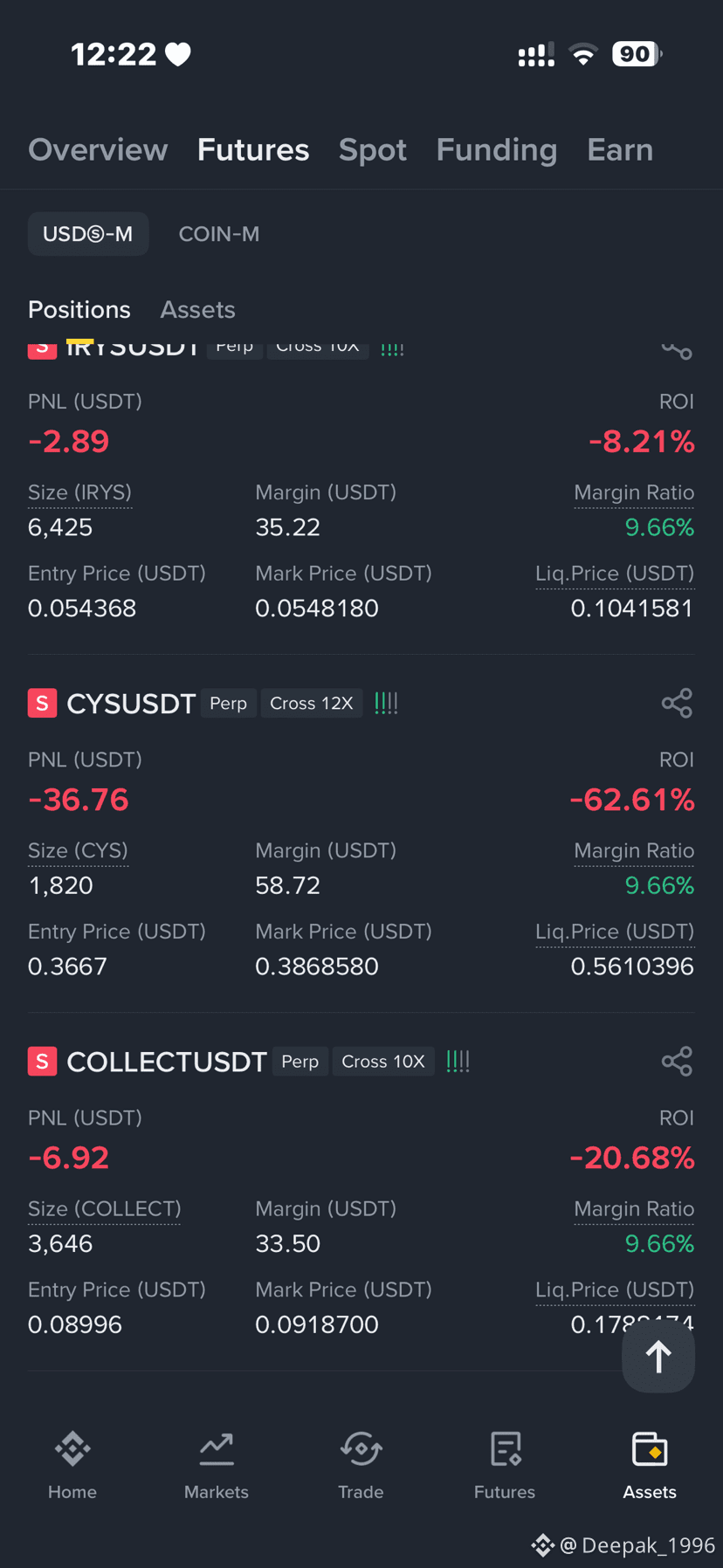
Task: Open the Overview tab
Action: pos(98,150)
